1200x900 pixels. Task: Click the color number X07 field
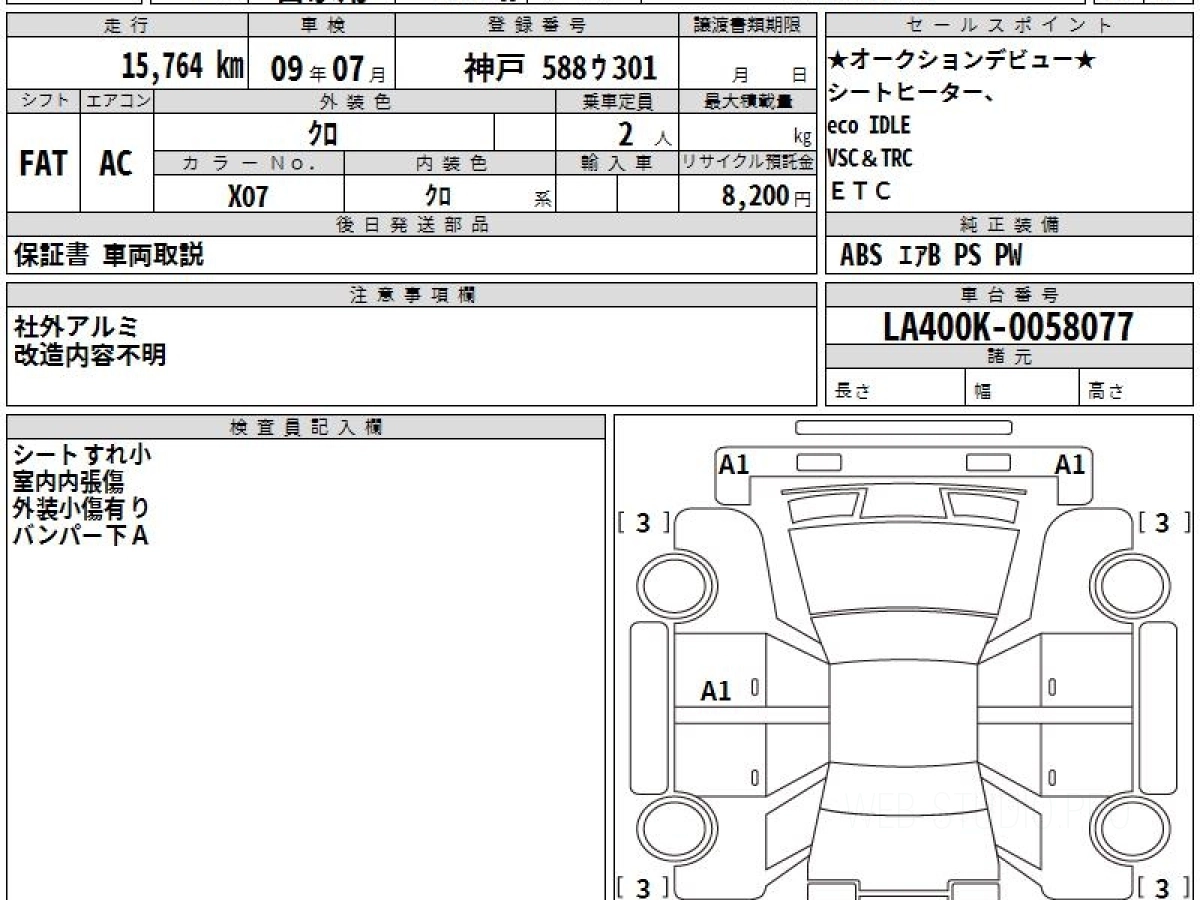[x=249, y=195]
